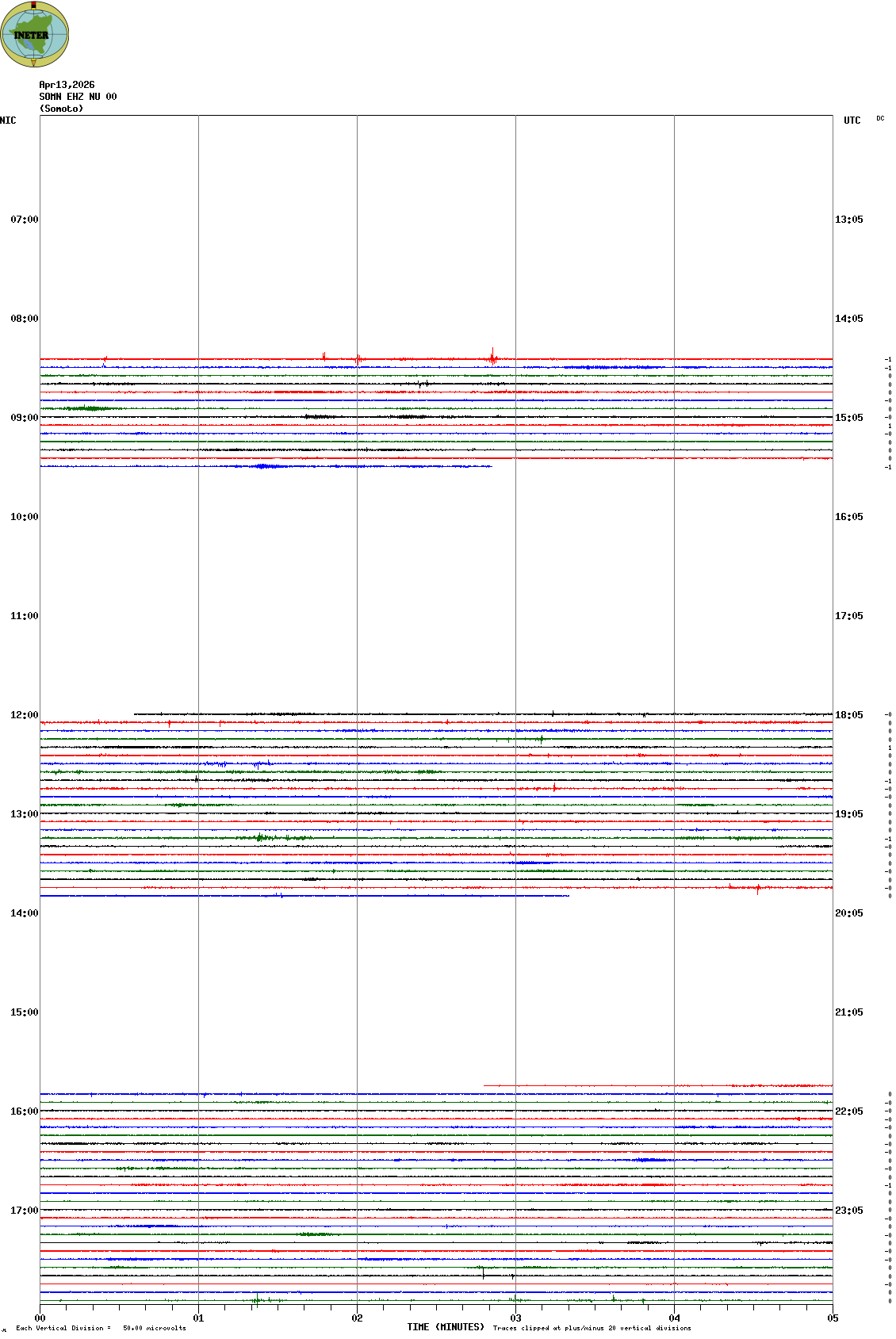Click the (Somoto) station name

(61, 109)
